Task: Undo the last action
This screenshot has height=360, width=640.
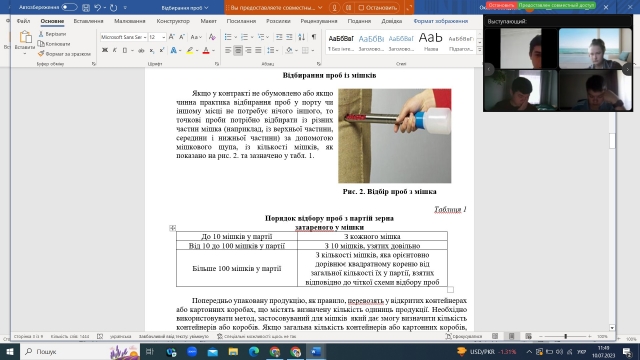Action: [97, 7]
